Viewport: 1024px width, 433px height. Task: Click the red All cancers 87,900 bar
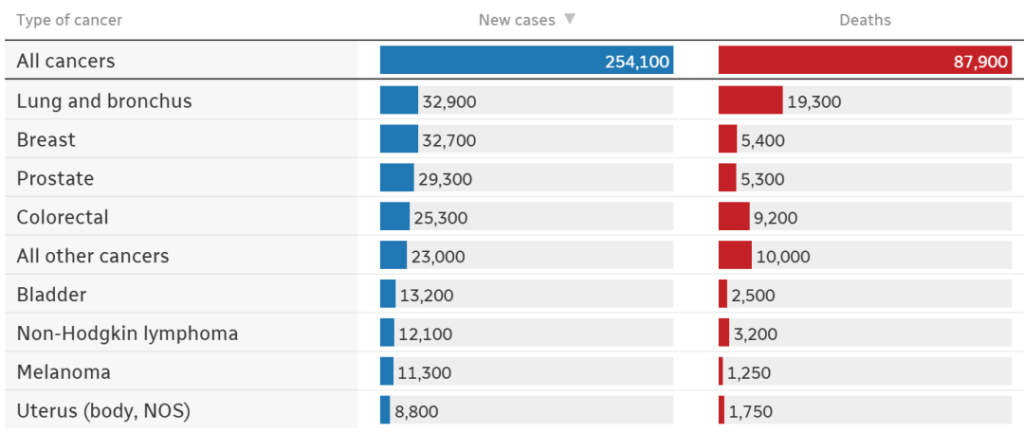(865, 61)
